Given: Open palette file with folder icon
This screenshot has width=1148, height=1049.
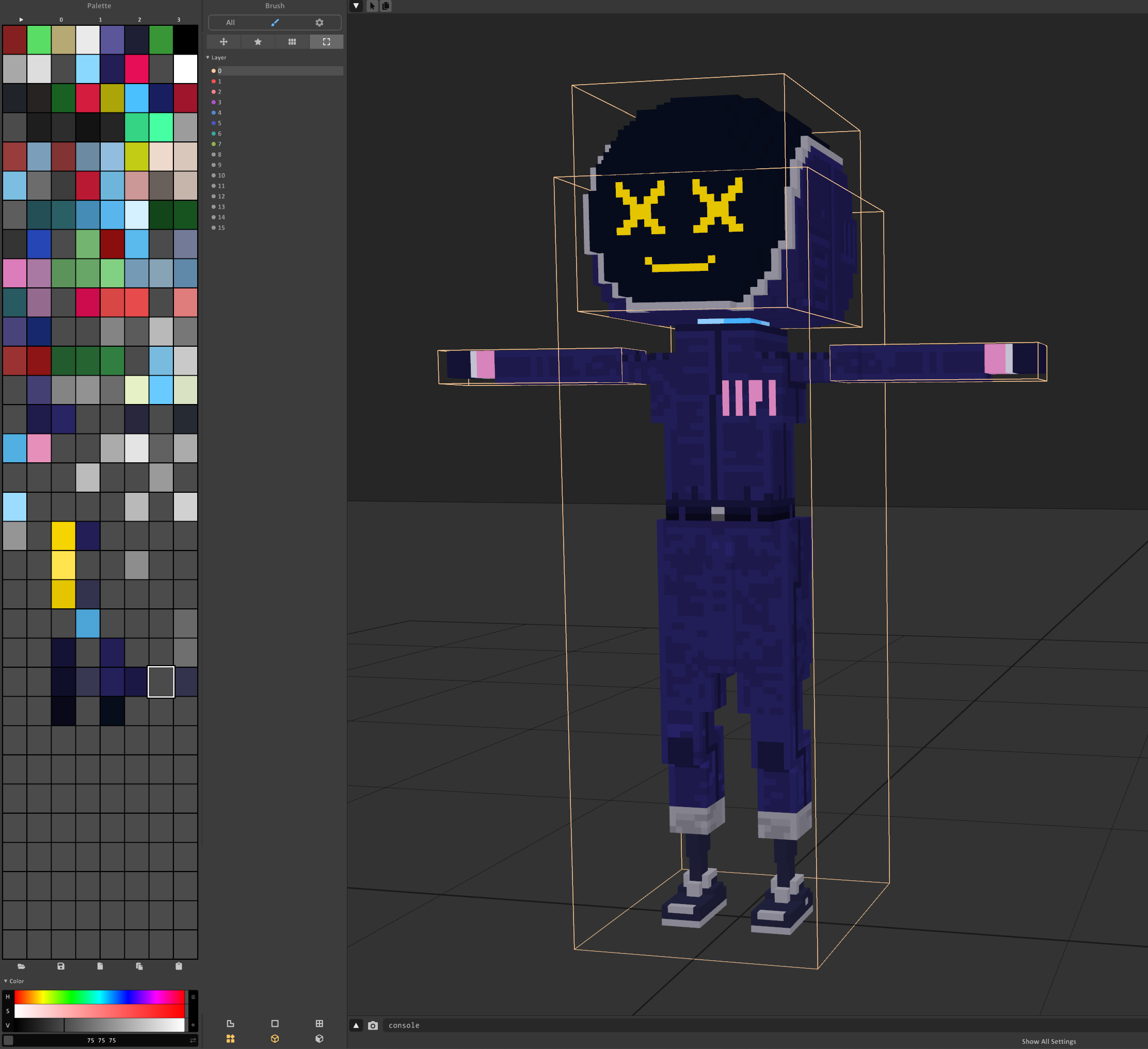Looking at the screenshot, I should click(21, 966).
